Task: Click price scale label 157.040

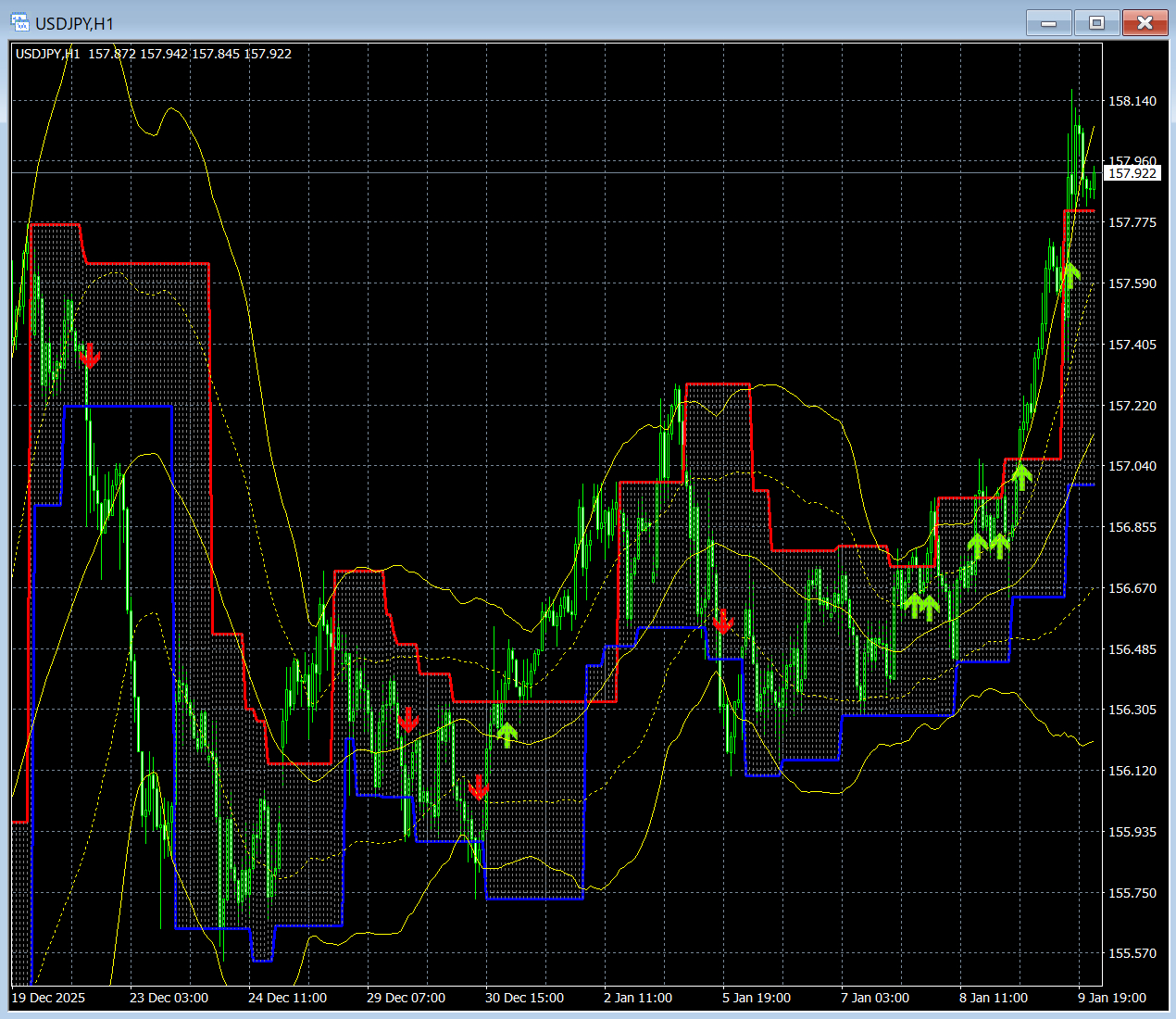Action: (1132, 466)
